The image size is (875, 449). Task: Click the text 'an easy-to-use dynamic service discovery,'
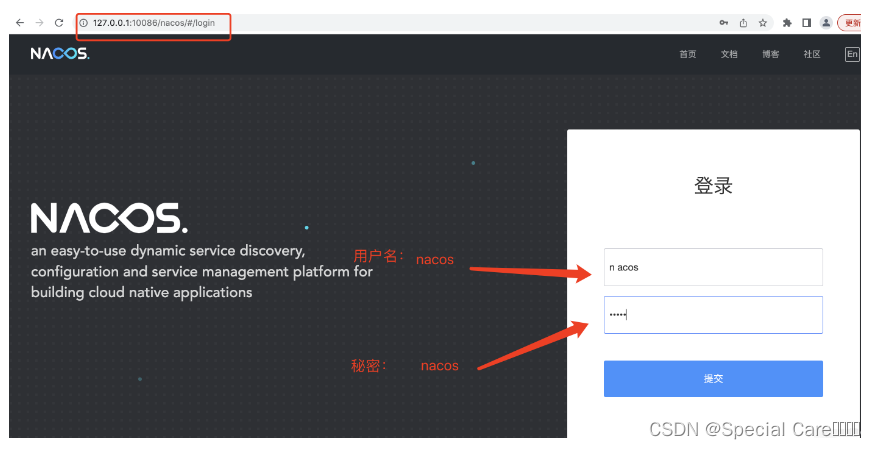click(168, 251)
